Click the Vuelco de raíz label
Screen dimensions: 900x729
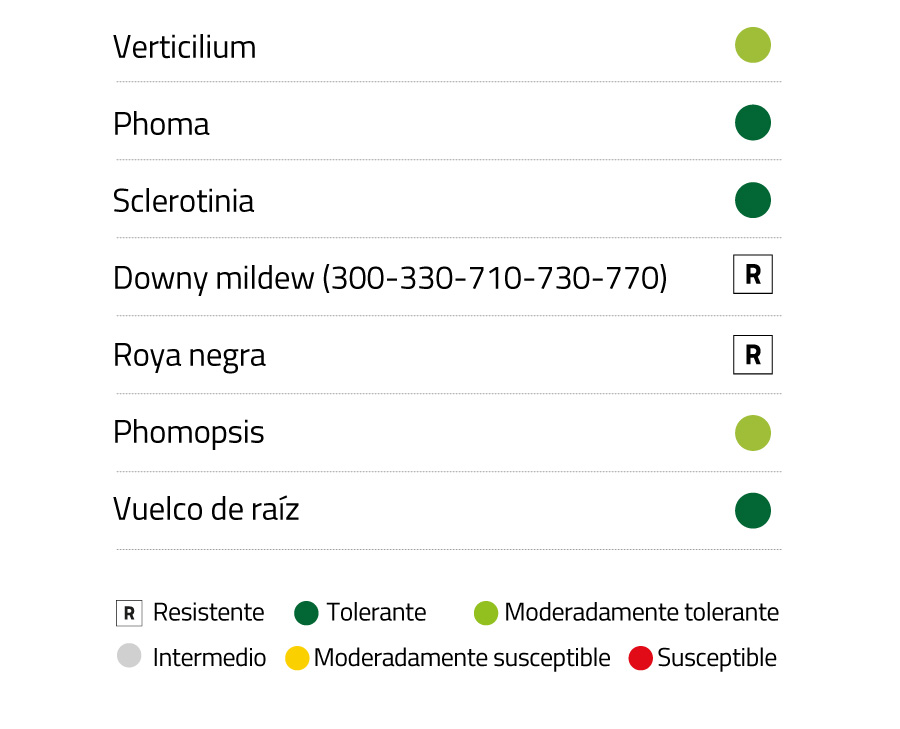[206, 509]
